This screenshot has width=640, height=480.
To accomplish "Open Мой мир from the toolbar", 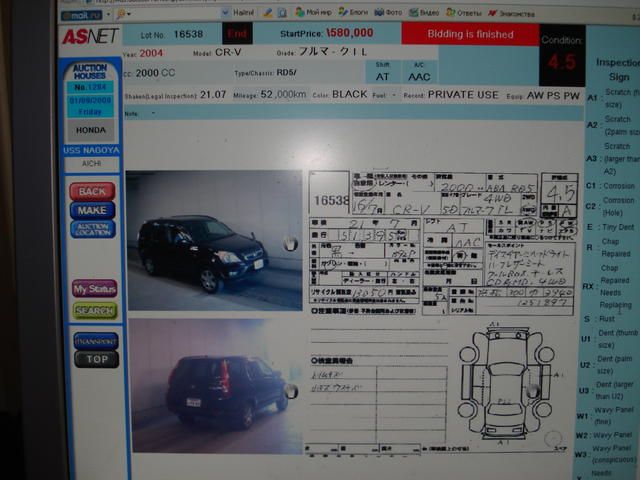I will coord(313,12).
